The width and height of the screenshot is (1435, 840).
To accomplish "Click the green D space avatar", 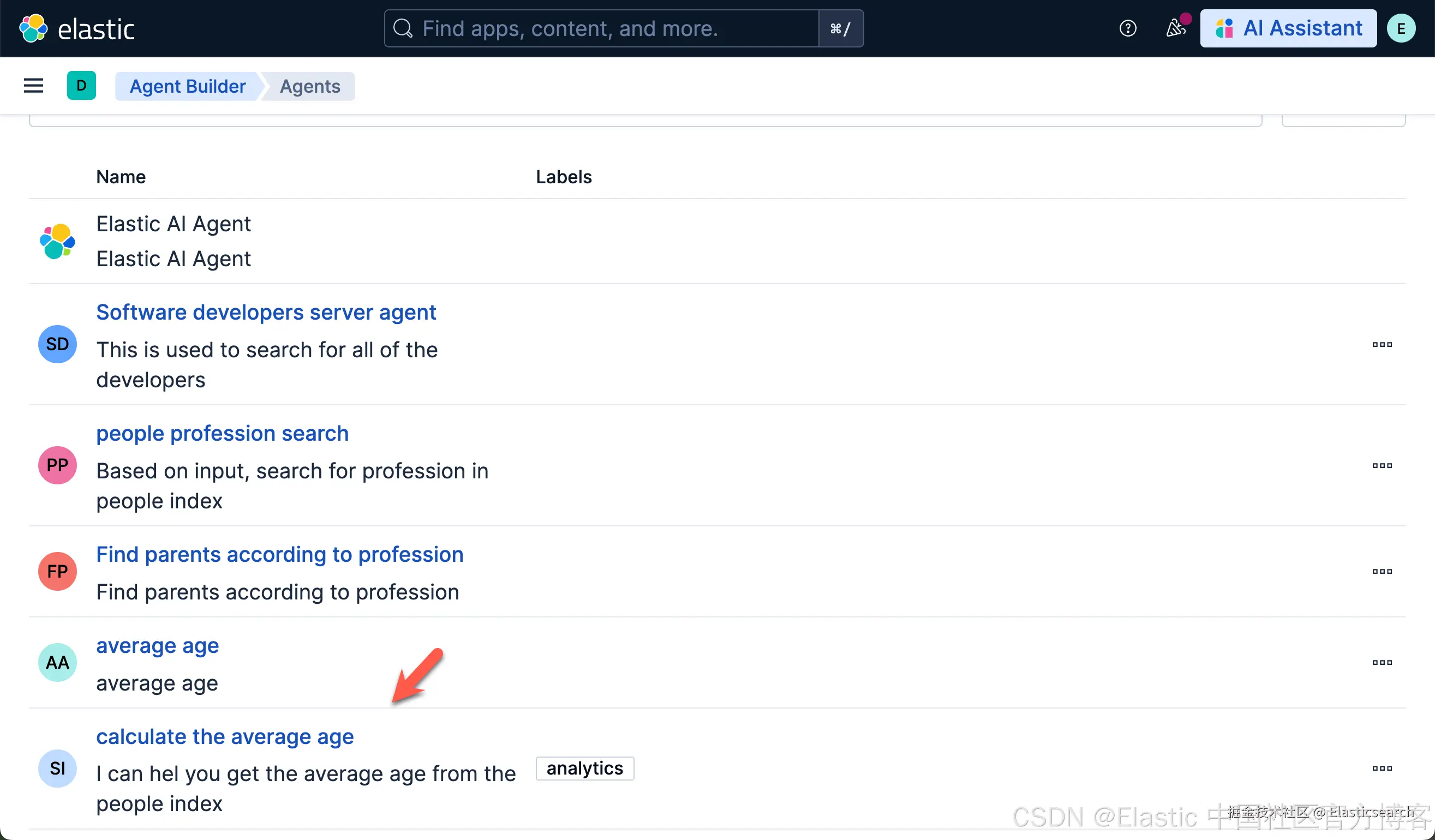I will click(81, 86).
